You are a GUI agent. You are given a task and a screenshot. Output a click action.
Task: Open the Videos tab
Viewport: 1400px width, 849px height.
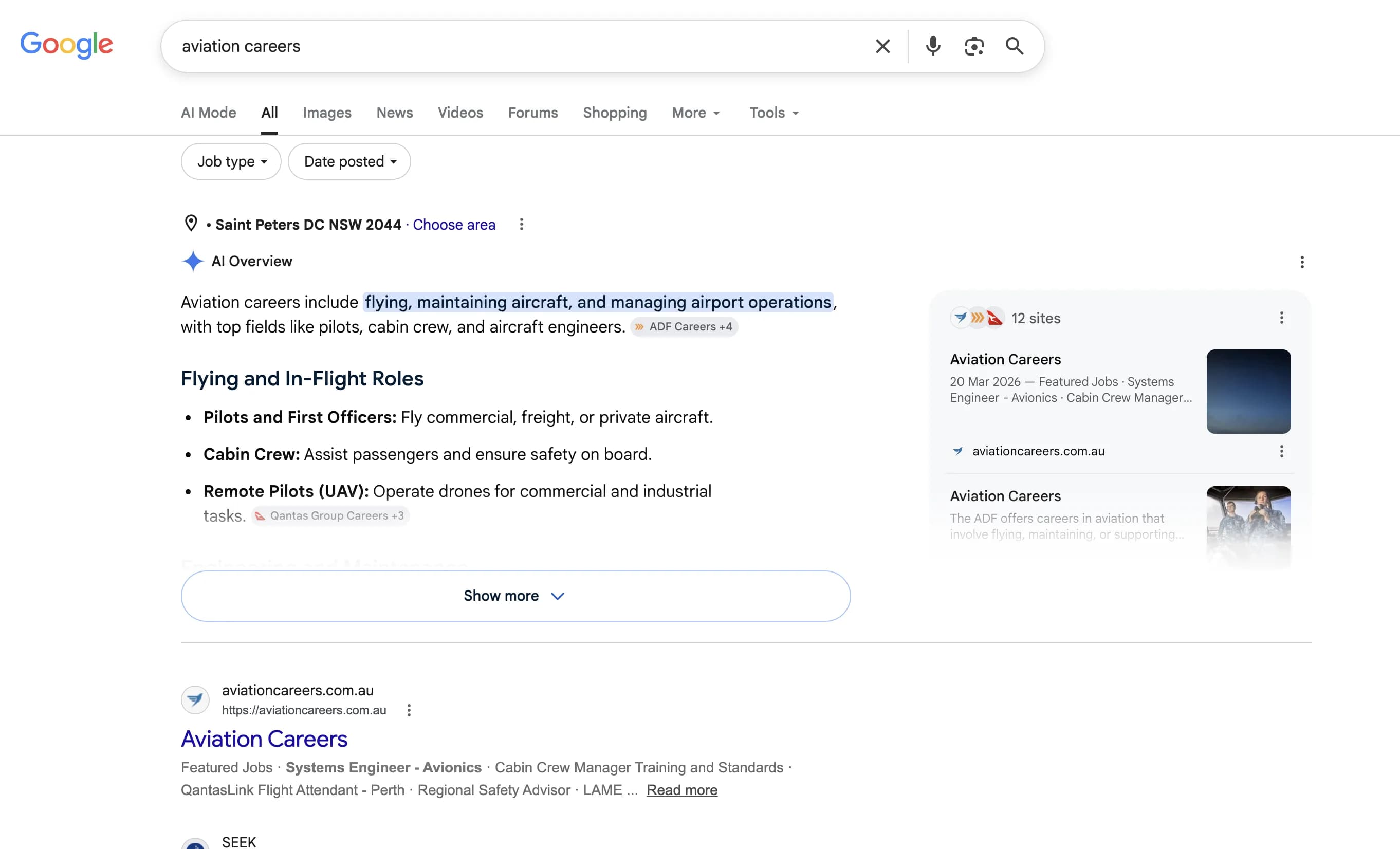(460, 113)
